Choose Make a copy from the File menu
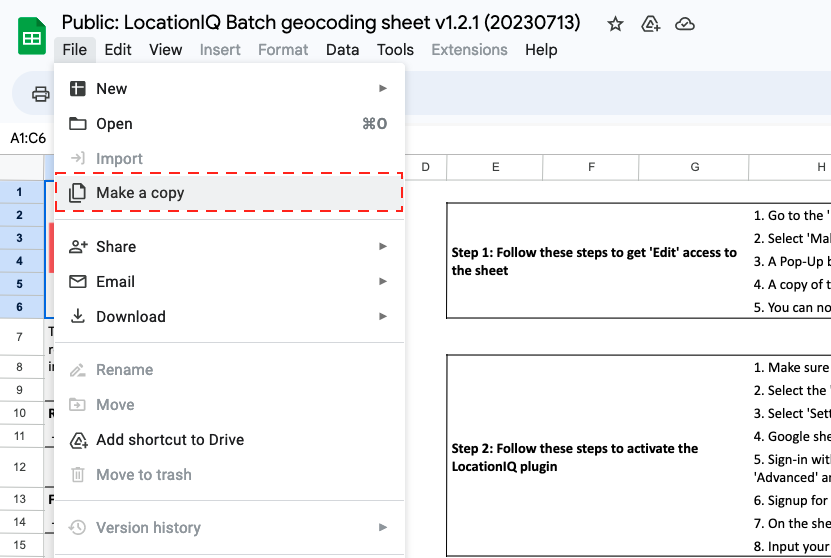The width and height of the screenshot is (831, 558). tap(229, 192)
